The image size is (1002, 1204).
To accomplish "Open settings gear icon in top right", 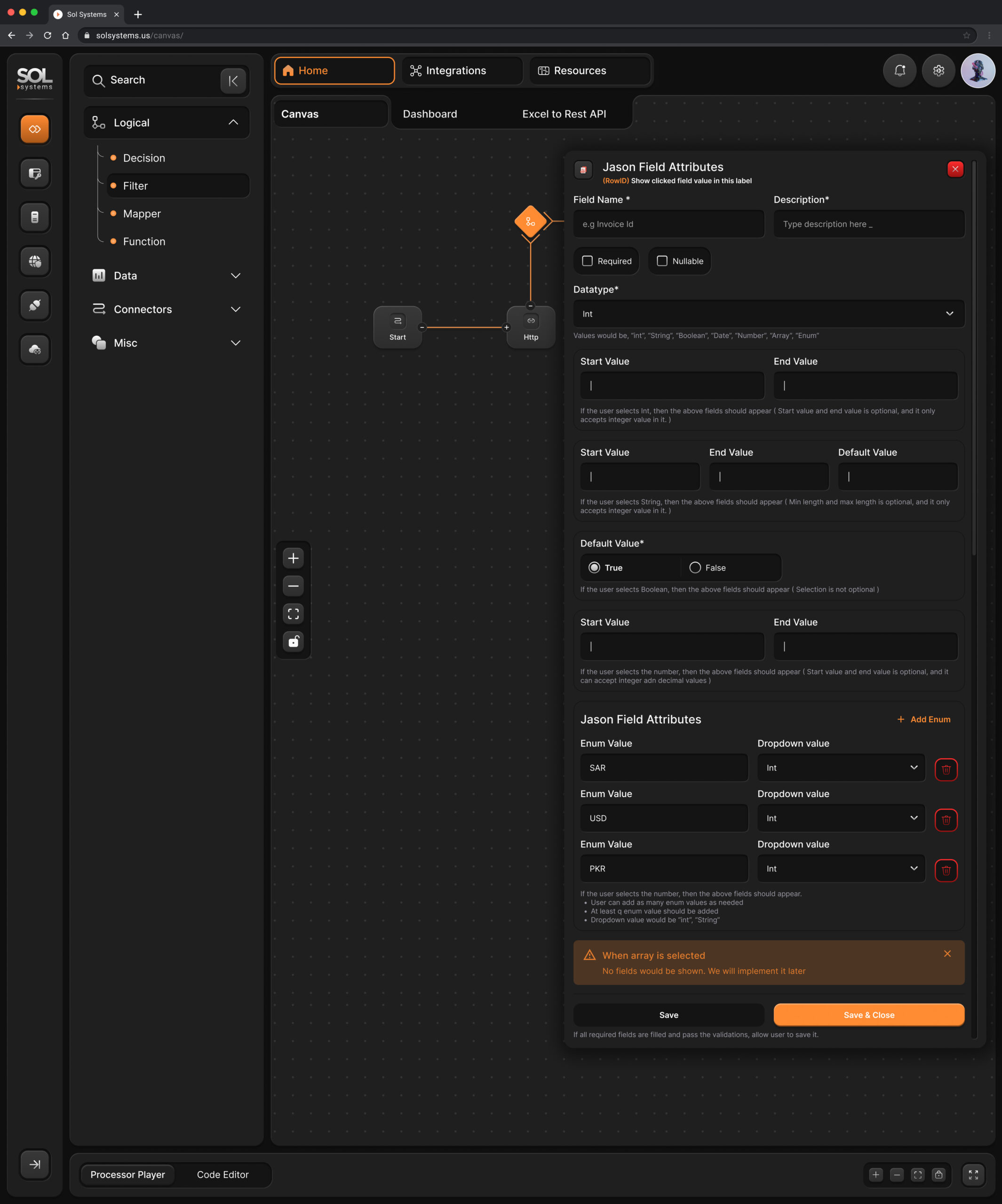I will [938, 71].
